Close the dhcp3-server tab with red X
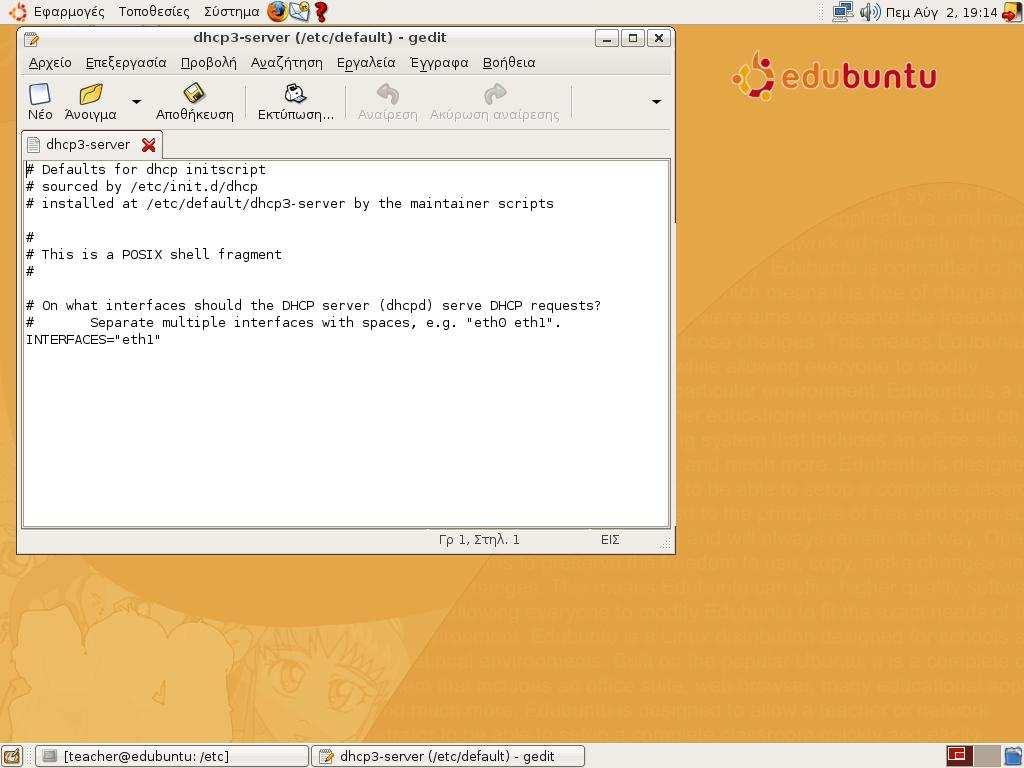 [148, 145]
